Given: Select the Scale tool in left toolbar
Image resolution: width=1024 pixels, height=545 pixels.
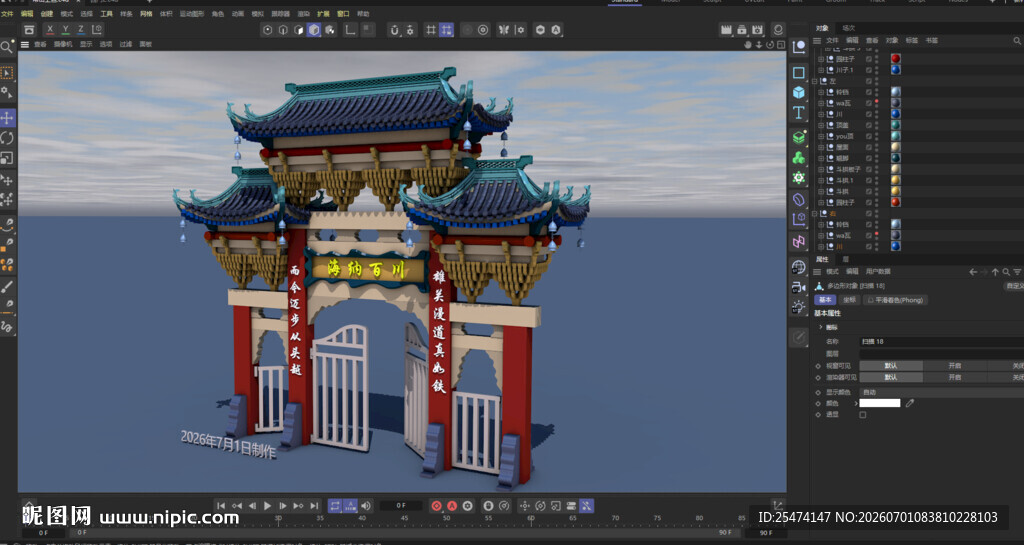Looking at the screenshot, I should coord(7,158).
